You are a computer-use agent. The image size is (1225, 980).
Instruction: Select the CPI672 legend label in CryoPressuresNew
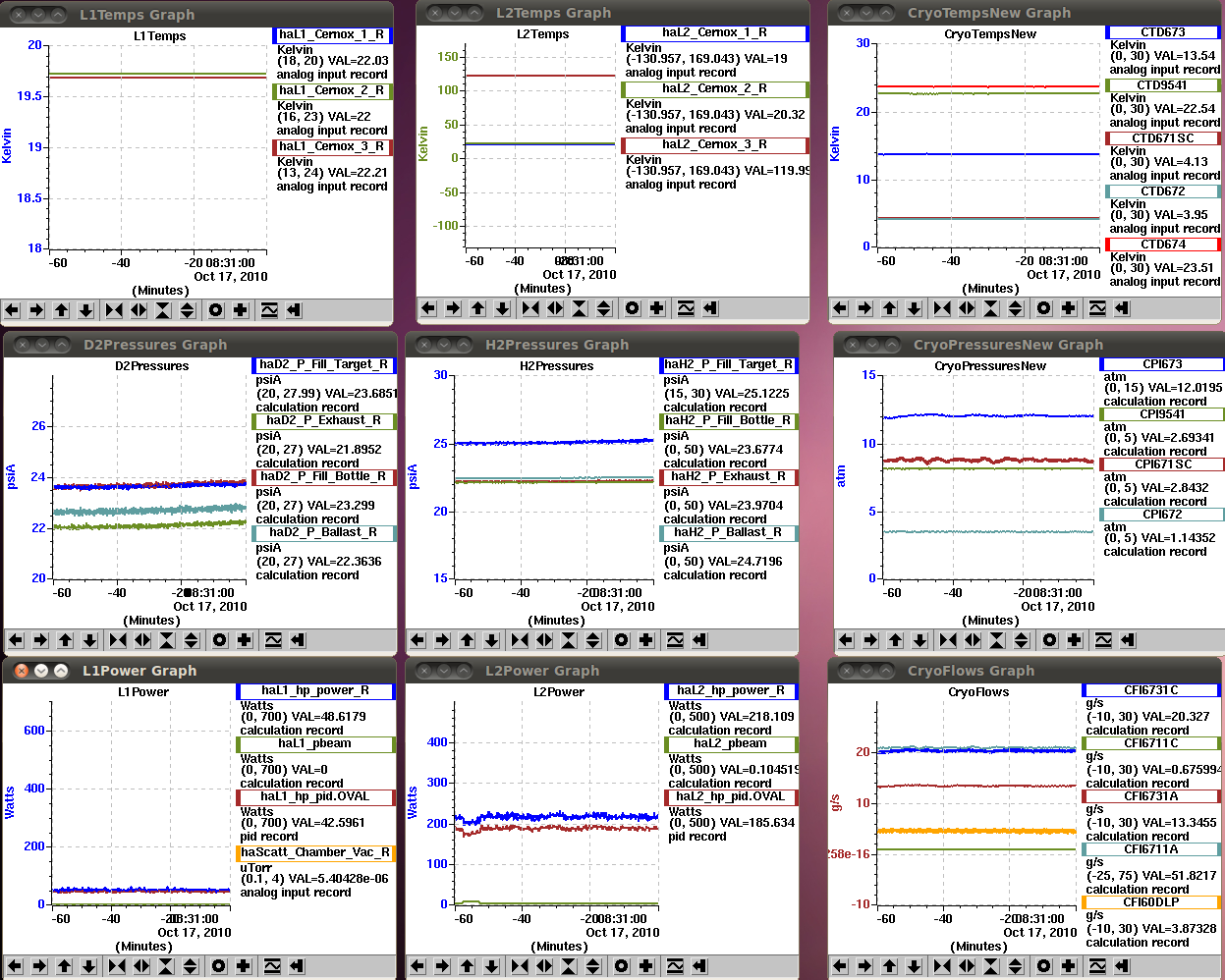1161,515
